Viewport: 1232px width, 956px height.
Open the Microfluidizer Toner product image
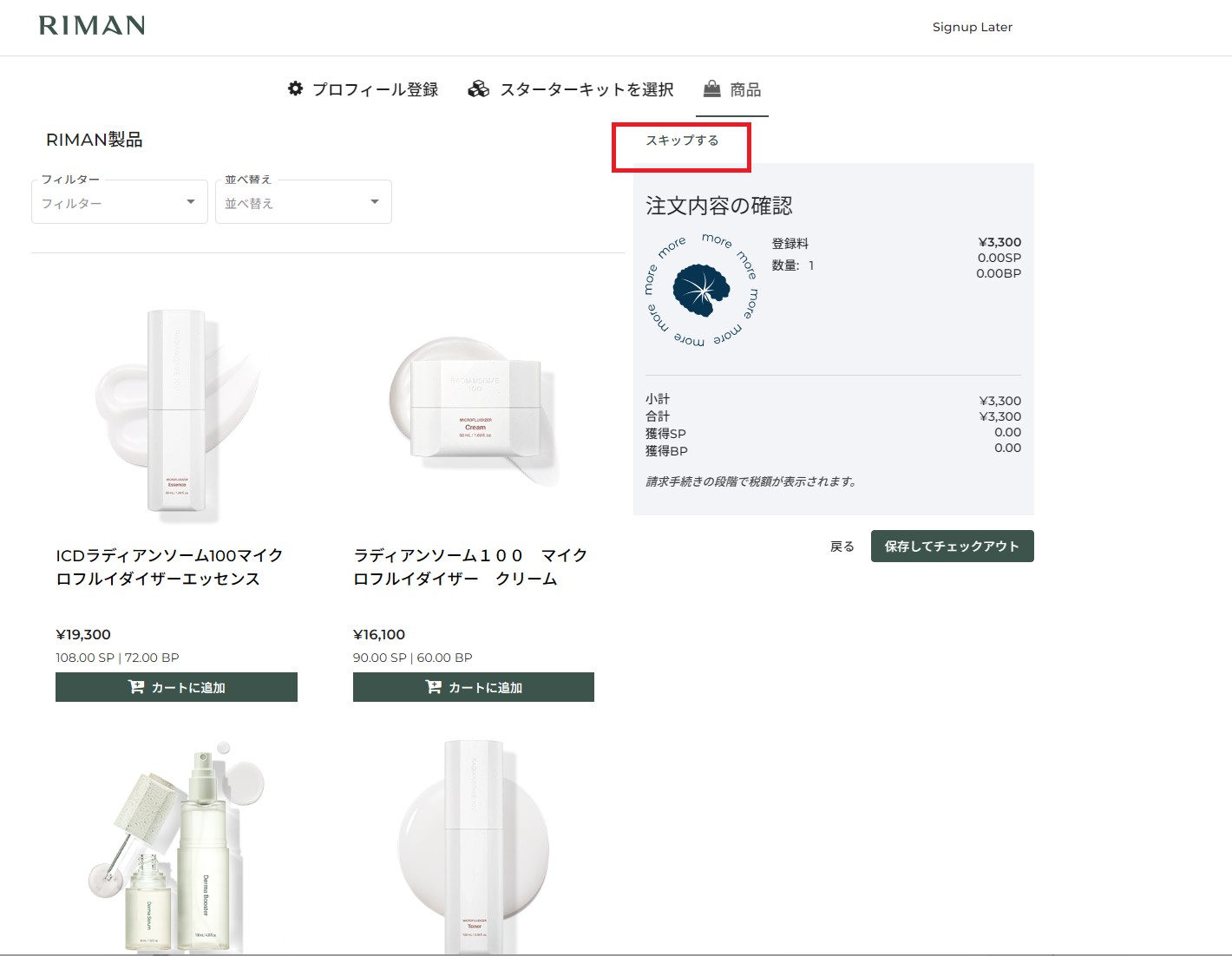point(474,846)
